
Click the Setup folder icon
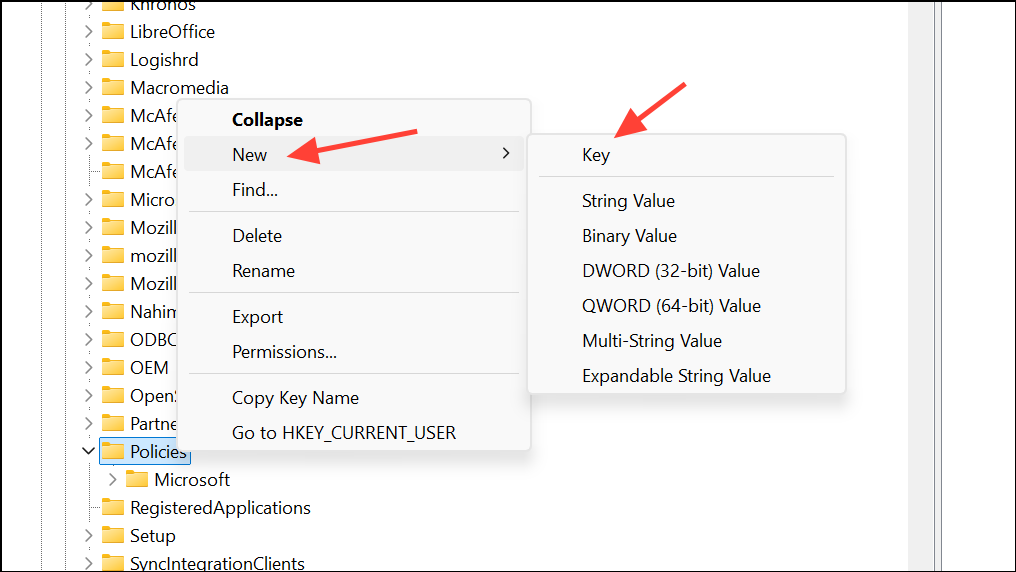tap(113, 536)
